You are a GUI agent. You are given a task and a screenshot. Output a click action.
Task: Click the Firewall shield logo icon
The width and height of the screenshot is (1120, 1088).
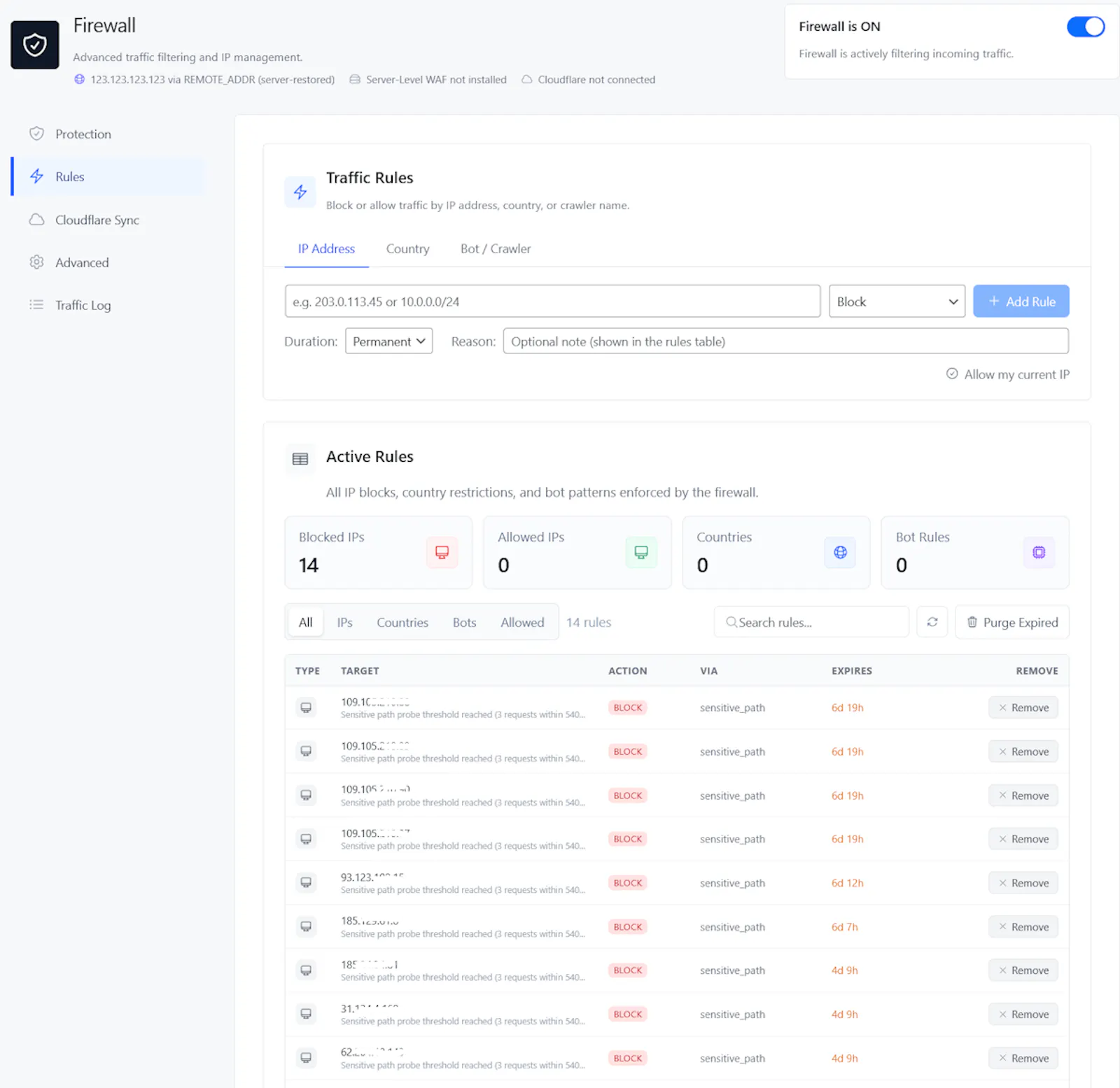tap(35, 45)
